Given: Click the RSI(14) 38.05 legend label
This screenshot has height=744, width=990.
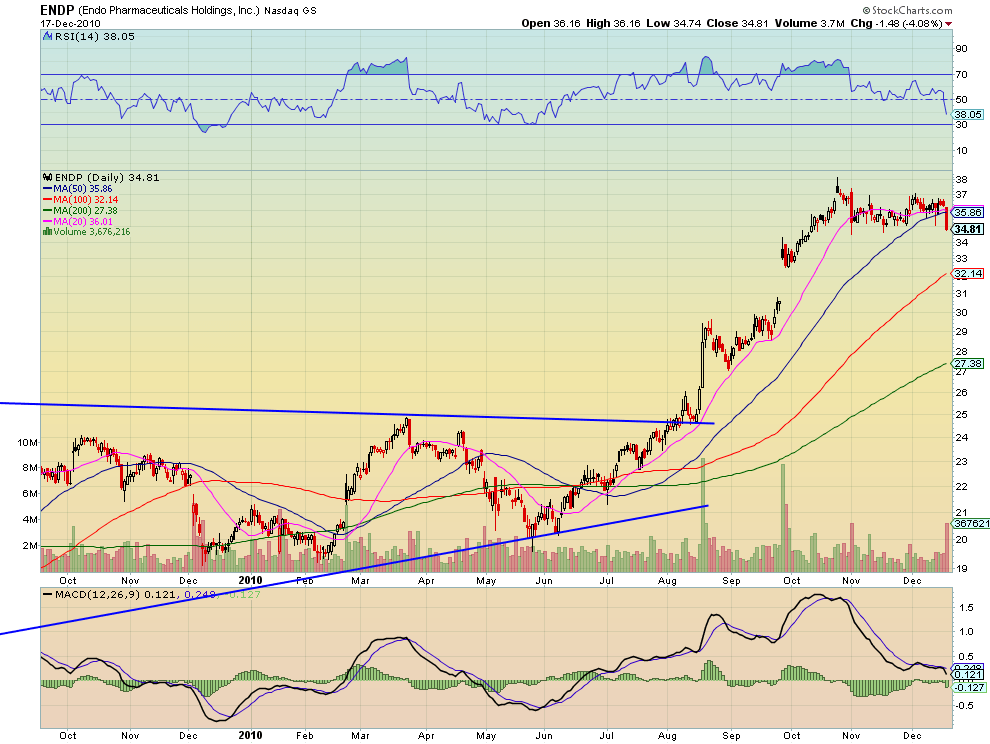Looking at the screenshot, I should [95, 37].
